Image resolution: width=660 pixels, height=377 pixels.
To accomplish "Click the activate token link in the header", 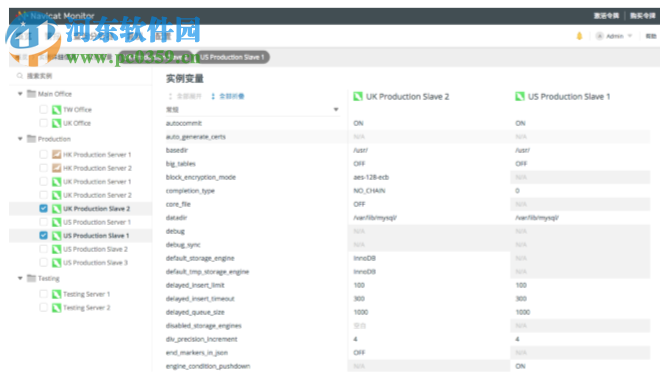I will click(x=606, y=16).
